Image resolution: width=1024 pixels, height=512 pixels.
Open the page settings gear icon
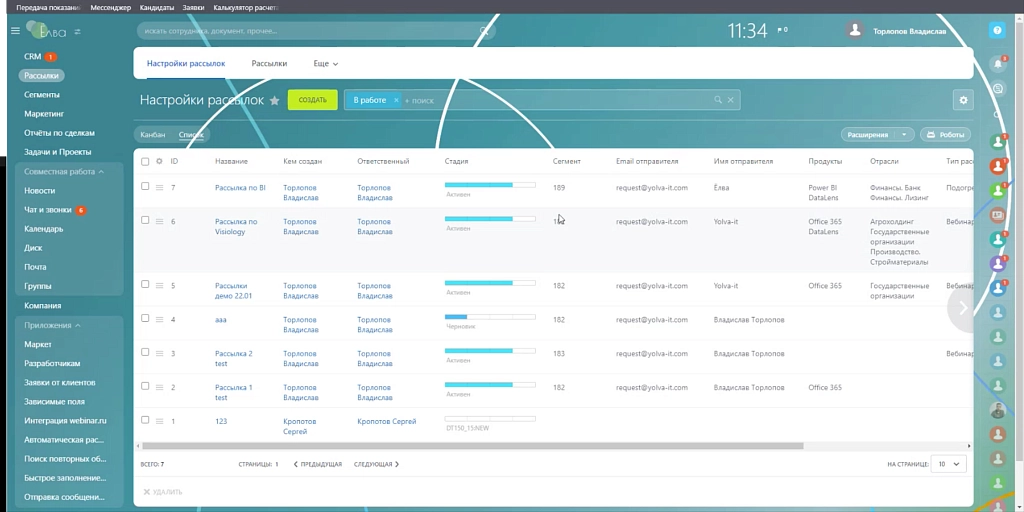[963, 100]
